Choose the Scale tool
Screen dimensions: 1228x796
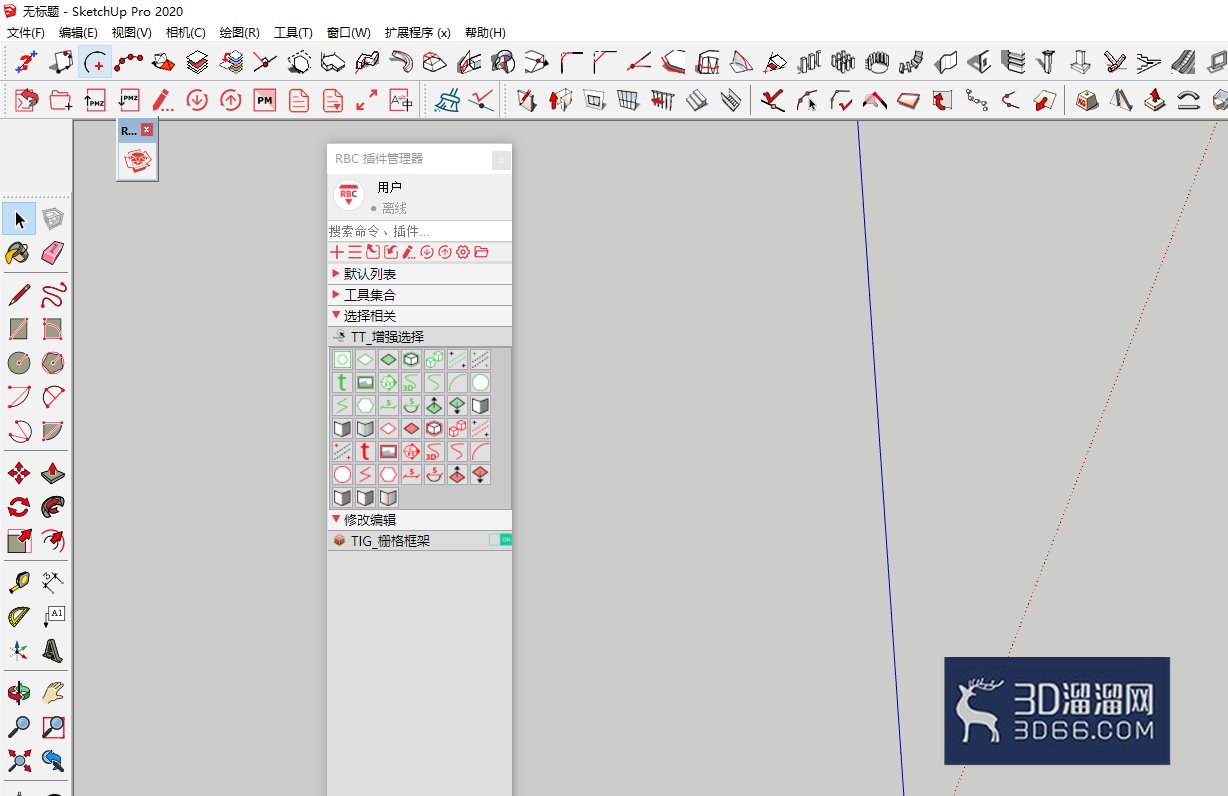[x=19, y=541]
